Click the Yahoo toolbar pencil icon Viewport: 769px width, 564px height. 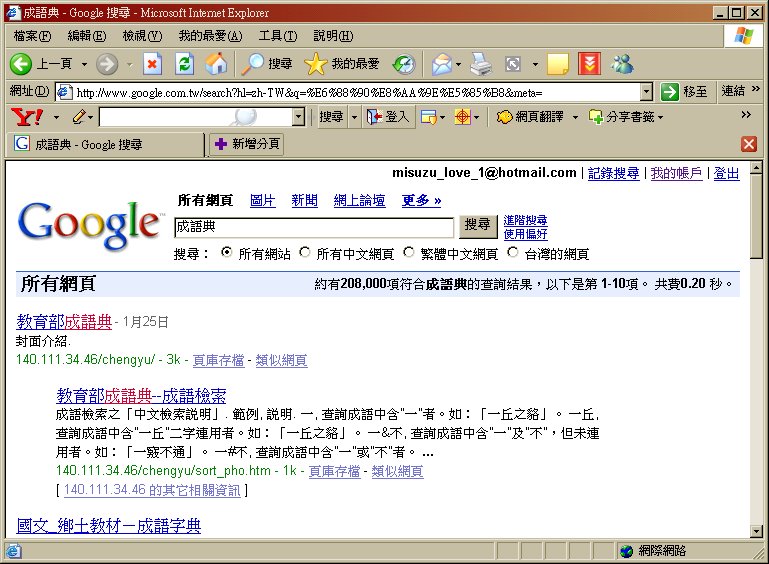pos(79,117)
